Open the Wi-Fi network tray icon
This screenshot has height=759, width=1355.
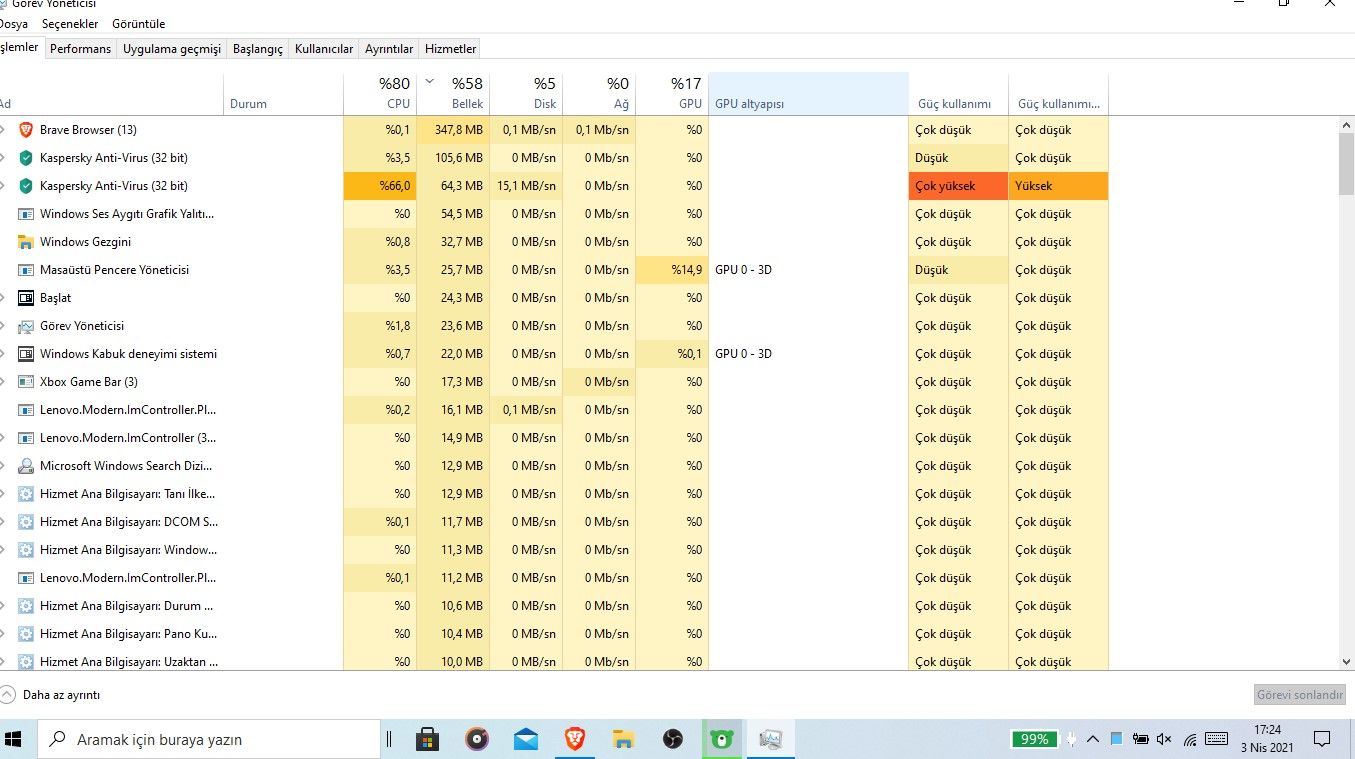click(1190, 739)
